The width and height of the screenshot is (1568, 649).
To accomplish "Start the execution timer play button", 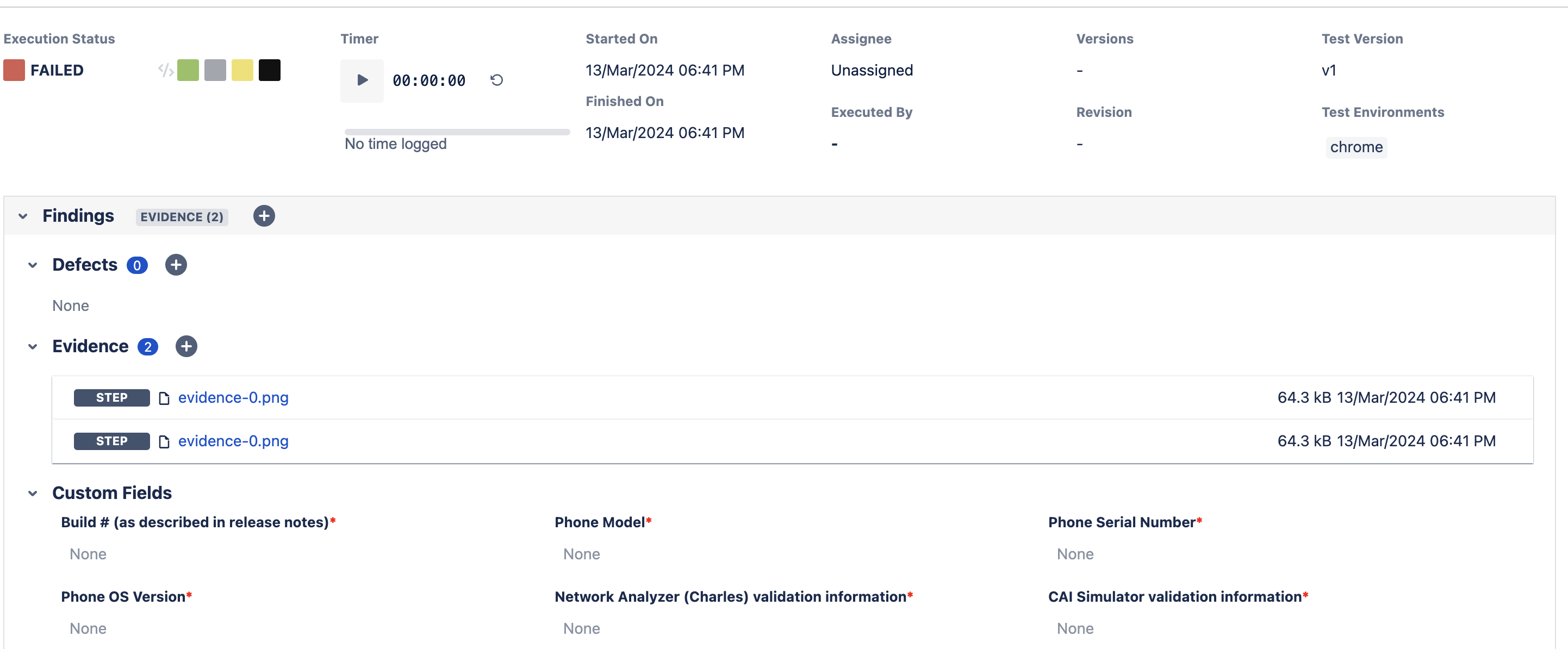I will 362,80.
